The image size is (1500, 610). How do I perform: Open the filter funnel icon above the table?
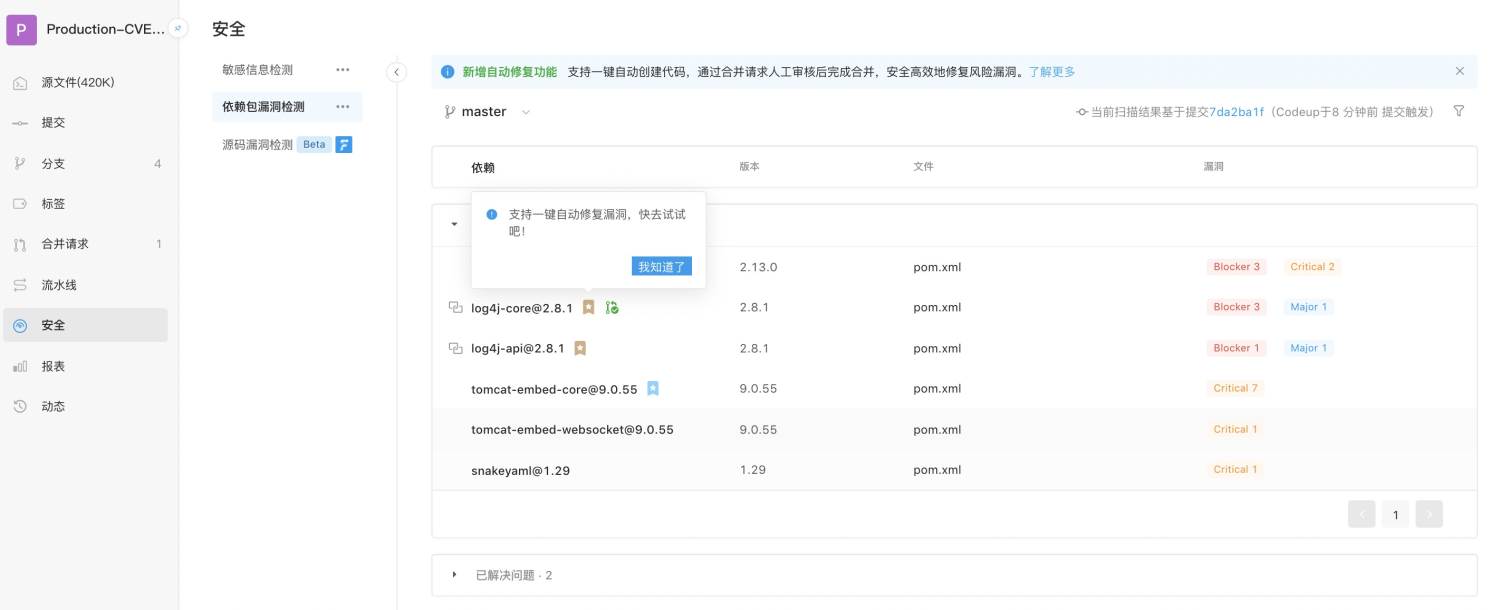click(1459, 110)
